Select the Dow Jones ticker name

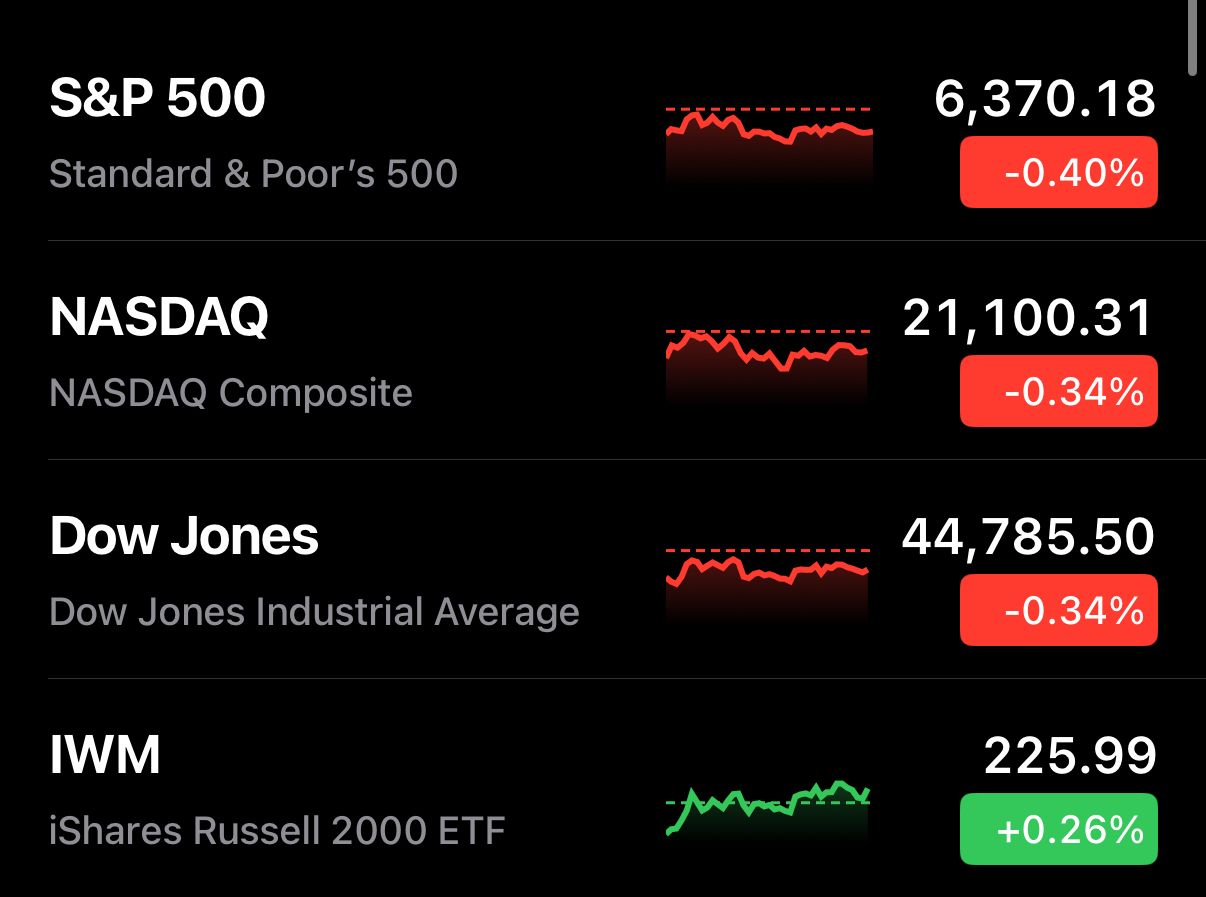tap(184, 537)
